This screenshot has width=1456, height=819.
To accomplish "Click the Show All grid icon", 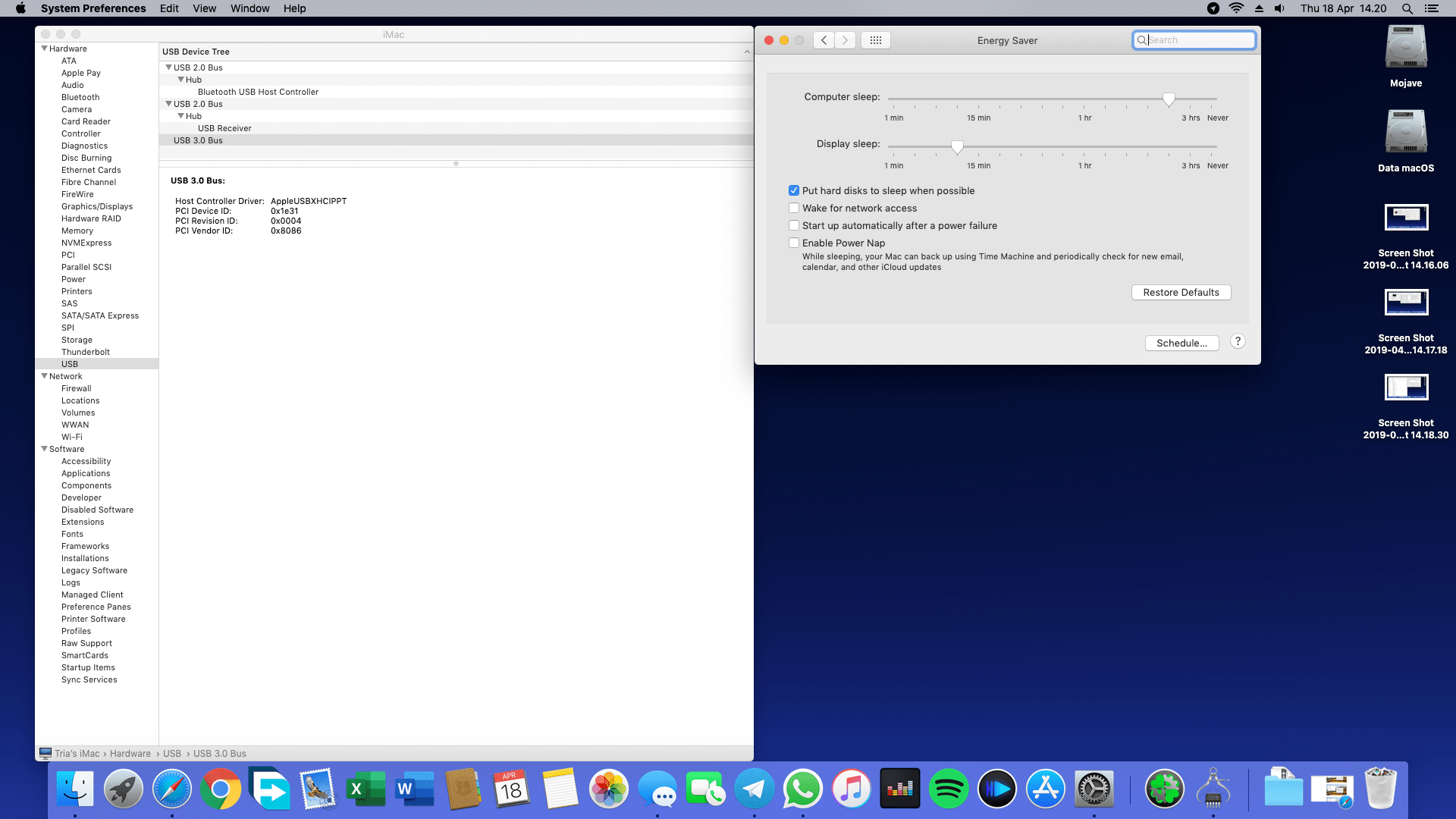I will 875,40.
